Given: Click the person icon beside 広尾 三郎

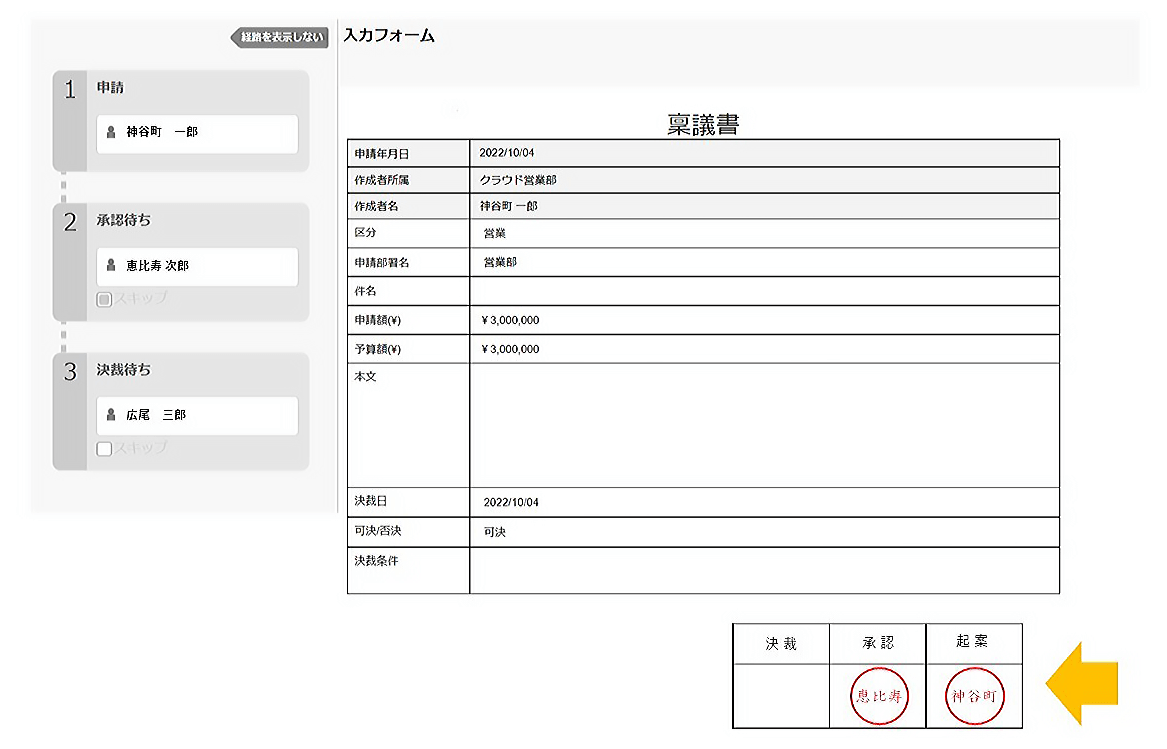Looking at the screenshot, I should point(112,415).
